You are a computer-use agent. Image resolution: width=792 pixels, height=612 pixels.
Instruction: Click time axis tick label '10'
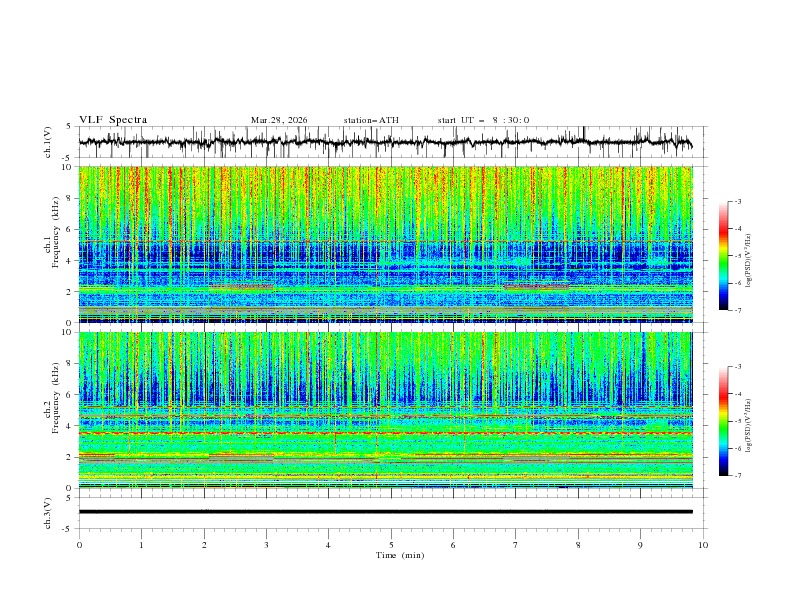coord(703,545)
